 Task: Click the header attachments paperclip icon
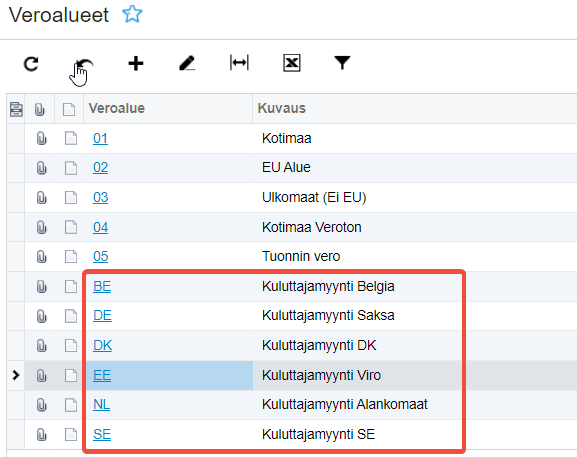coord(40,109)
